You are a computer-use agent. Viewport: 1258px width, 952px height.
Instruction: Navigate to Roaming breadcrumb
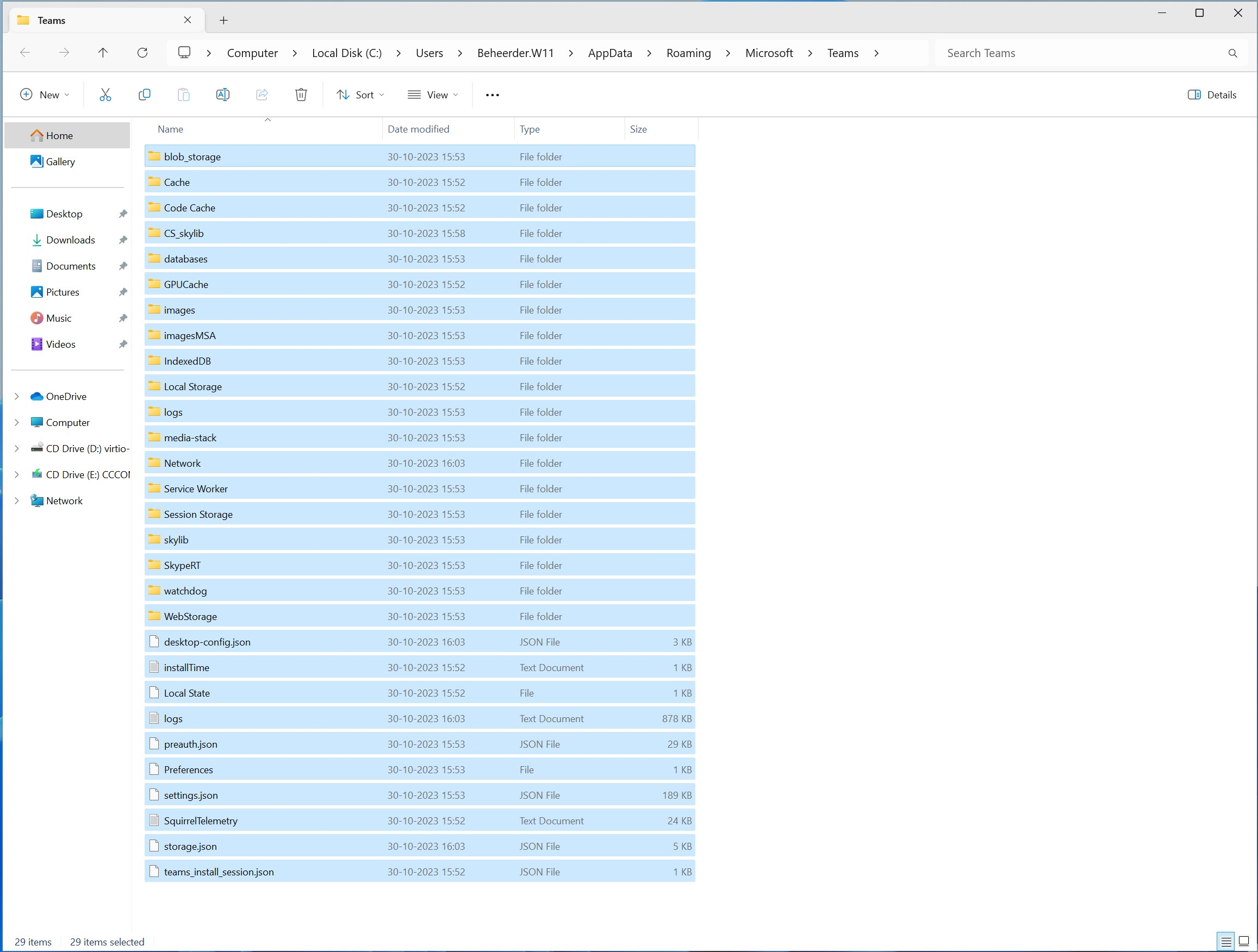click(688, 53)
